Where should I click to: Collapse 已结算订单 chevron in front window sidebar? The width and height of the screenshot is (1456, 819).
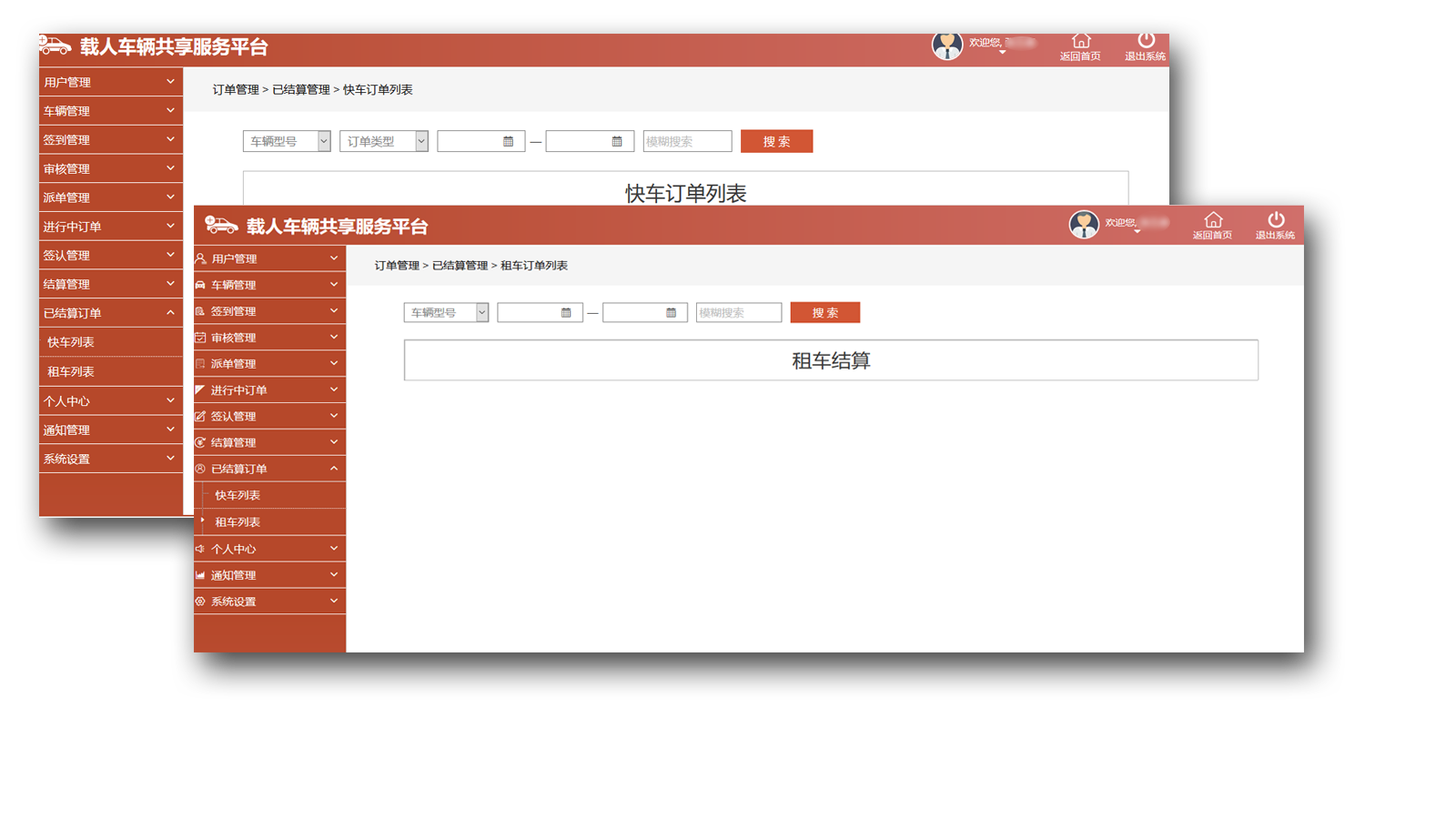point(334,469)
